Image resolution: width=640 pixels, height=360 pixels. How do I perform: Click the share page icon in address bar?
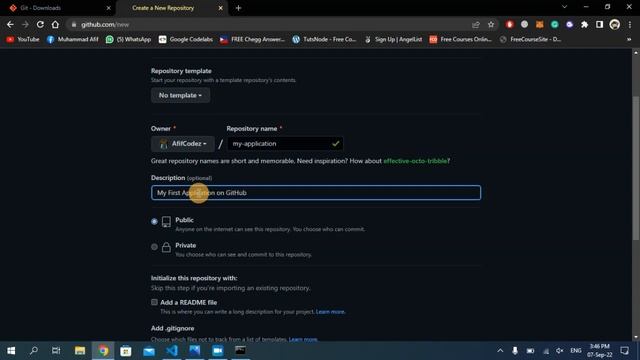point(476,24)
